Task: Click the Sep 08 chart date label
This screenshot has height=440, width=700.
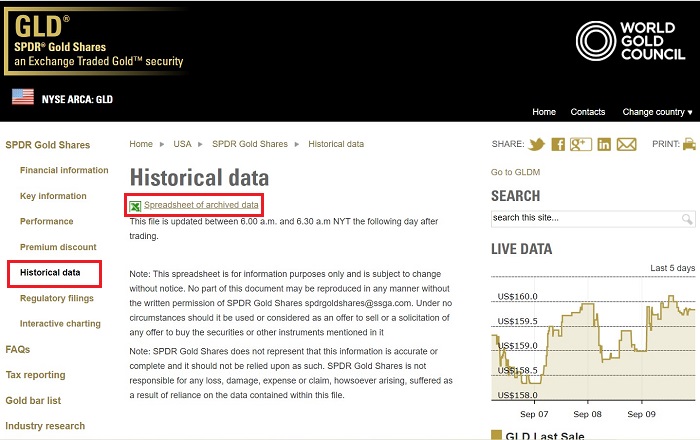Action: click(x=587, y=414)
